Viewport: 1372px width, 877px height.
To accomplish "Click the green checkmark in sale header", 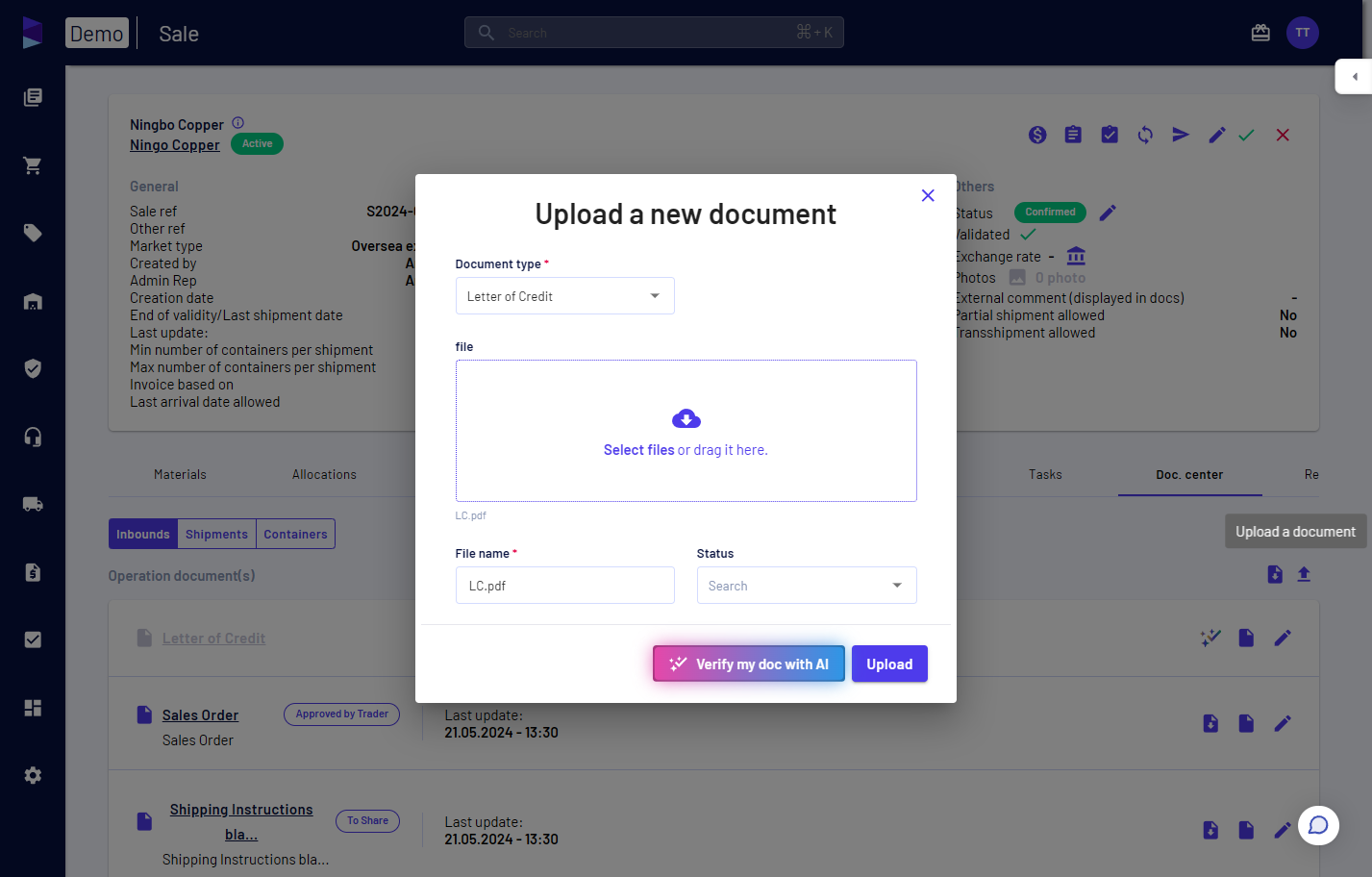I will (1246, 136).
